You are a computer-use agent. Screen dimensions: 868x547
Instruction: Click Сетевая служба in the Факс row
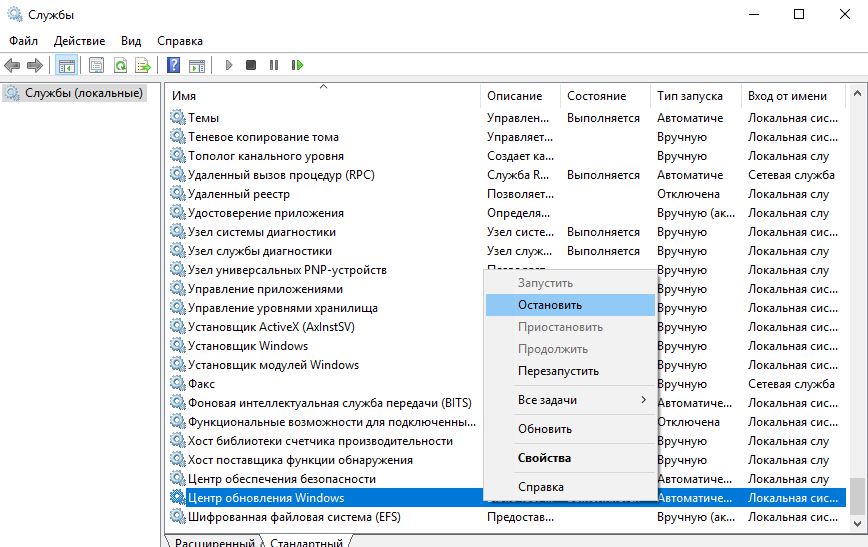click(791, 384)
